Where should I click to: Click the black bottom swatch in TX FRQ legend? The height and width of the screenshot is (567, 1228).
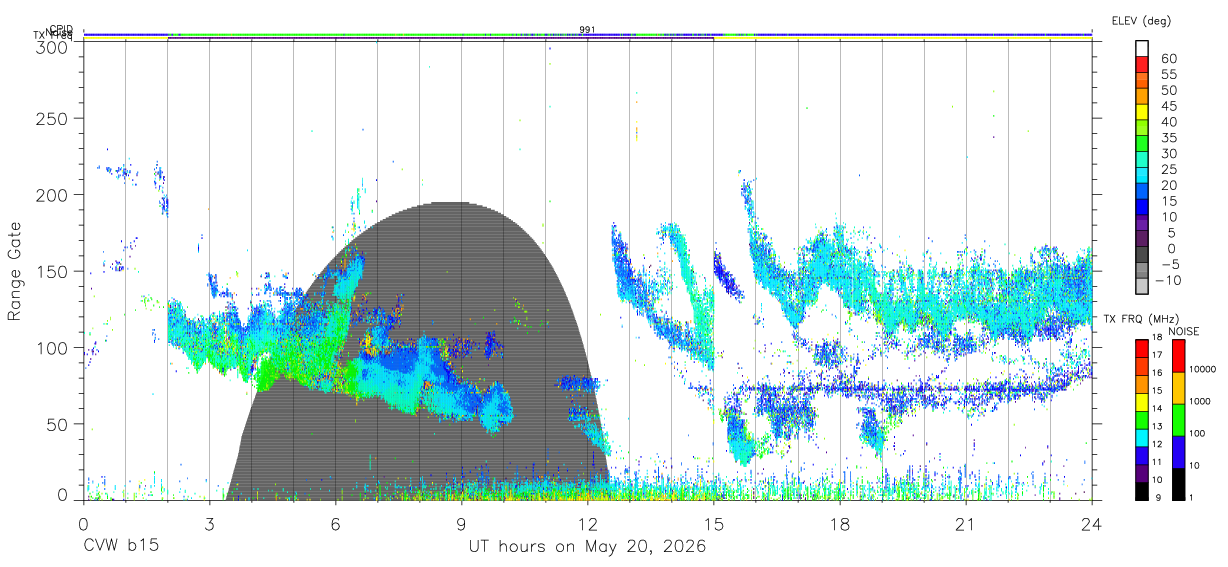tap(1142, 491)
